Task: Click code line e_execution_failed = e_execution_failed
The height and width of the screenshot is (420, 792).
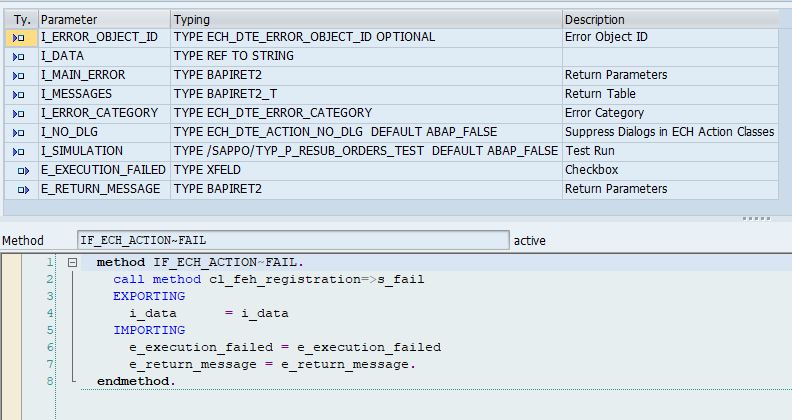Action: point(285,347)
